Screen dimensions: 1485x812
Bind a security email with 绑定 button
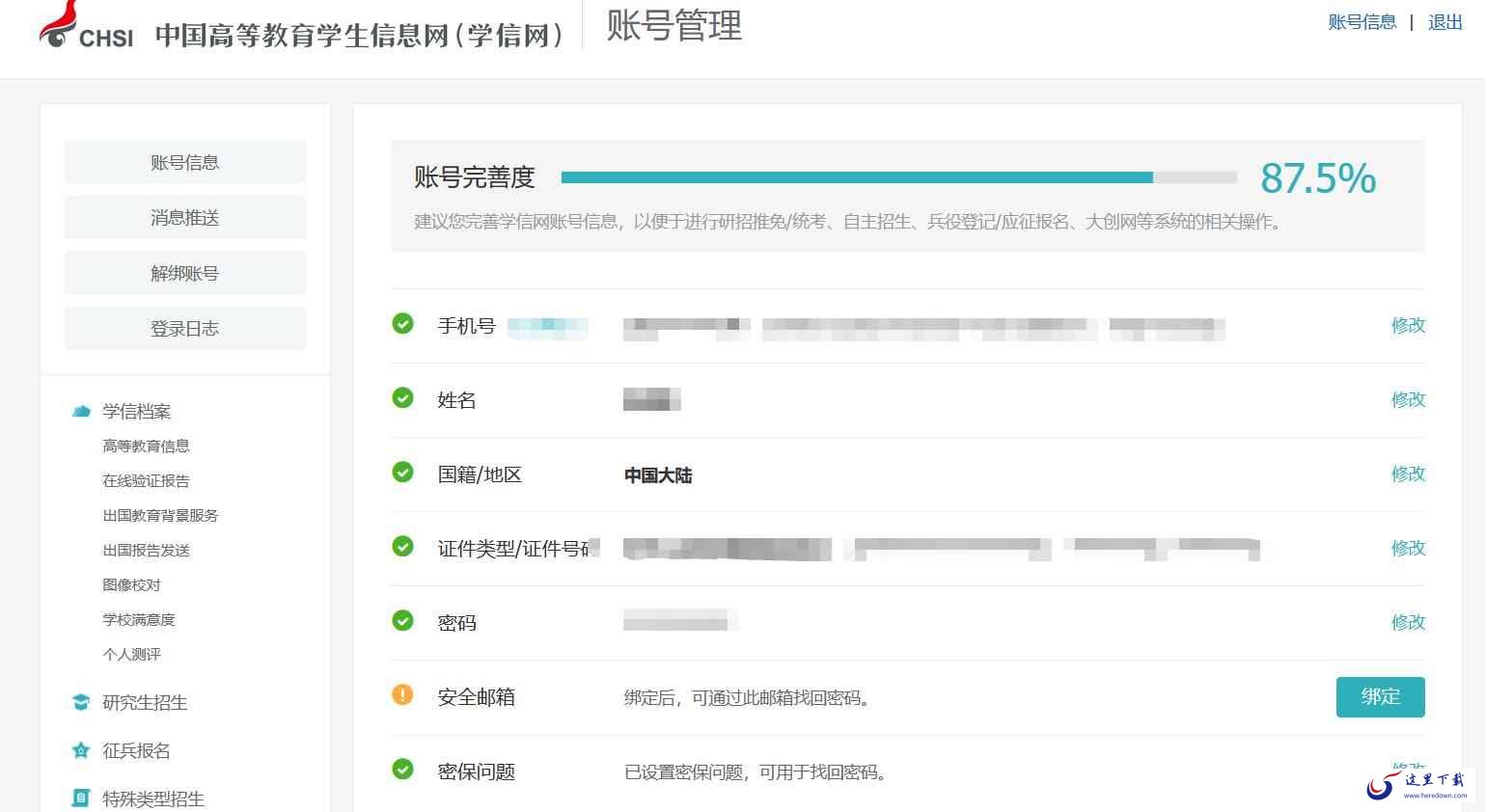click(1380, 696)
